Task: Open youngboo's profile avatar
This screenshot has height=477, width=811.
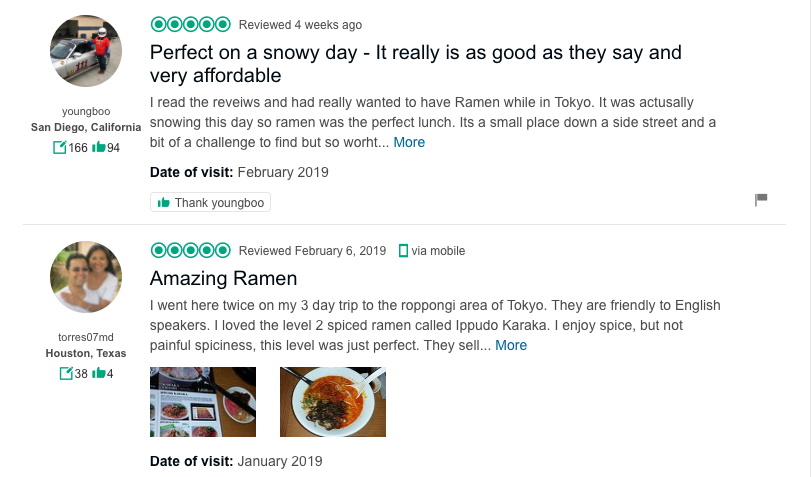Action: pyautogui.click(x=86, y=51)
